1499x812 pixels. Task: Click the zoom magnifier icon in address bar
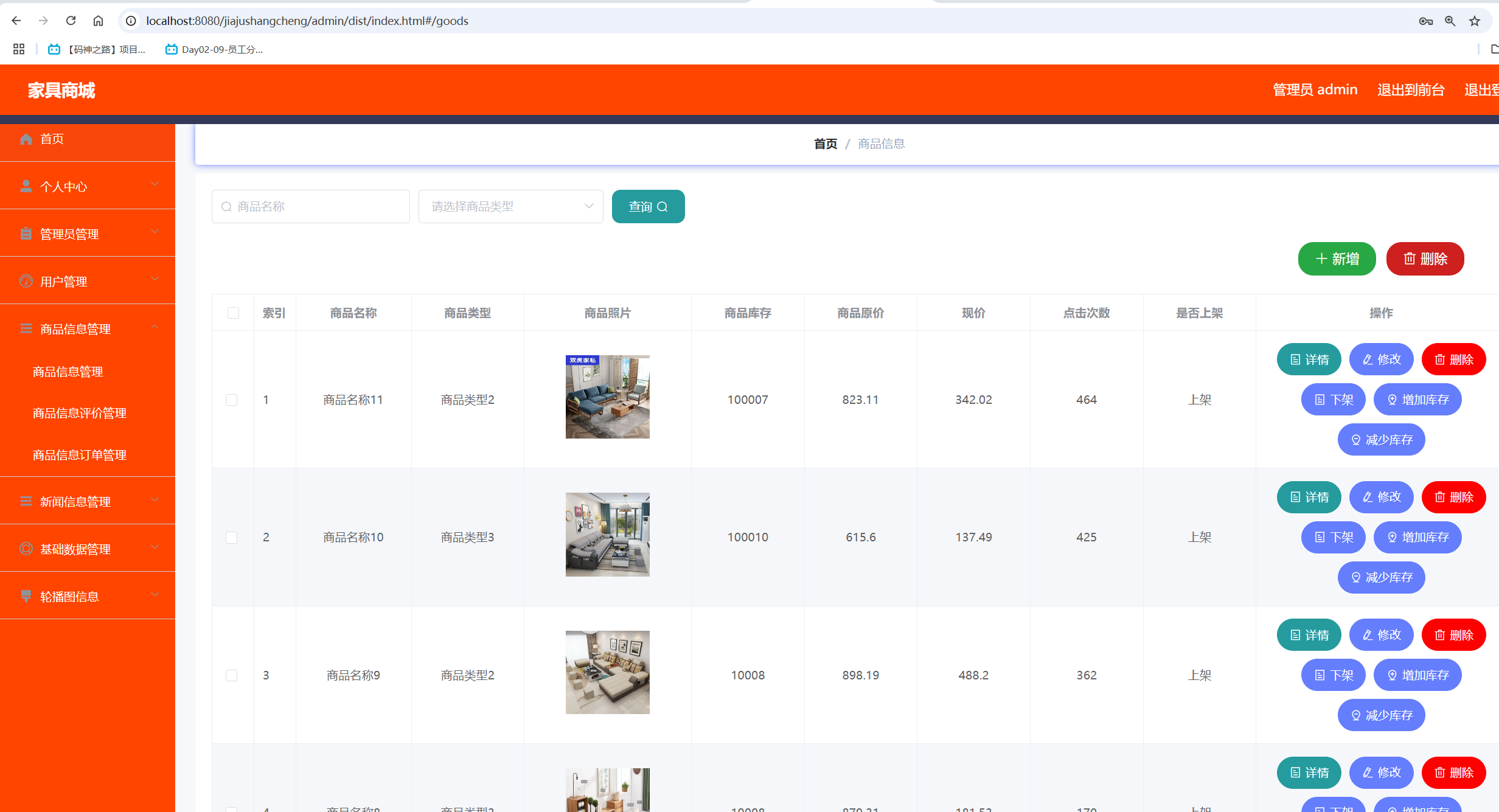point(1450,21)
